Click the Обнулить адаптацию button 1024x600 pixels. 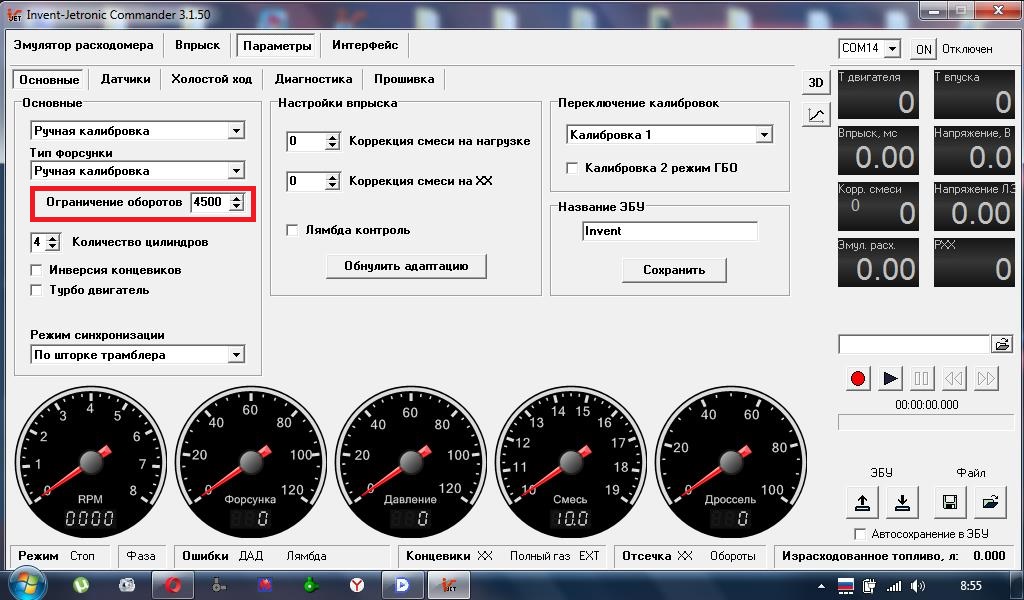406,266
